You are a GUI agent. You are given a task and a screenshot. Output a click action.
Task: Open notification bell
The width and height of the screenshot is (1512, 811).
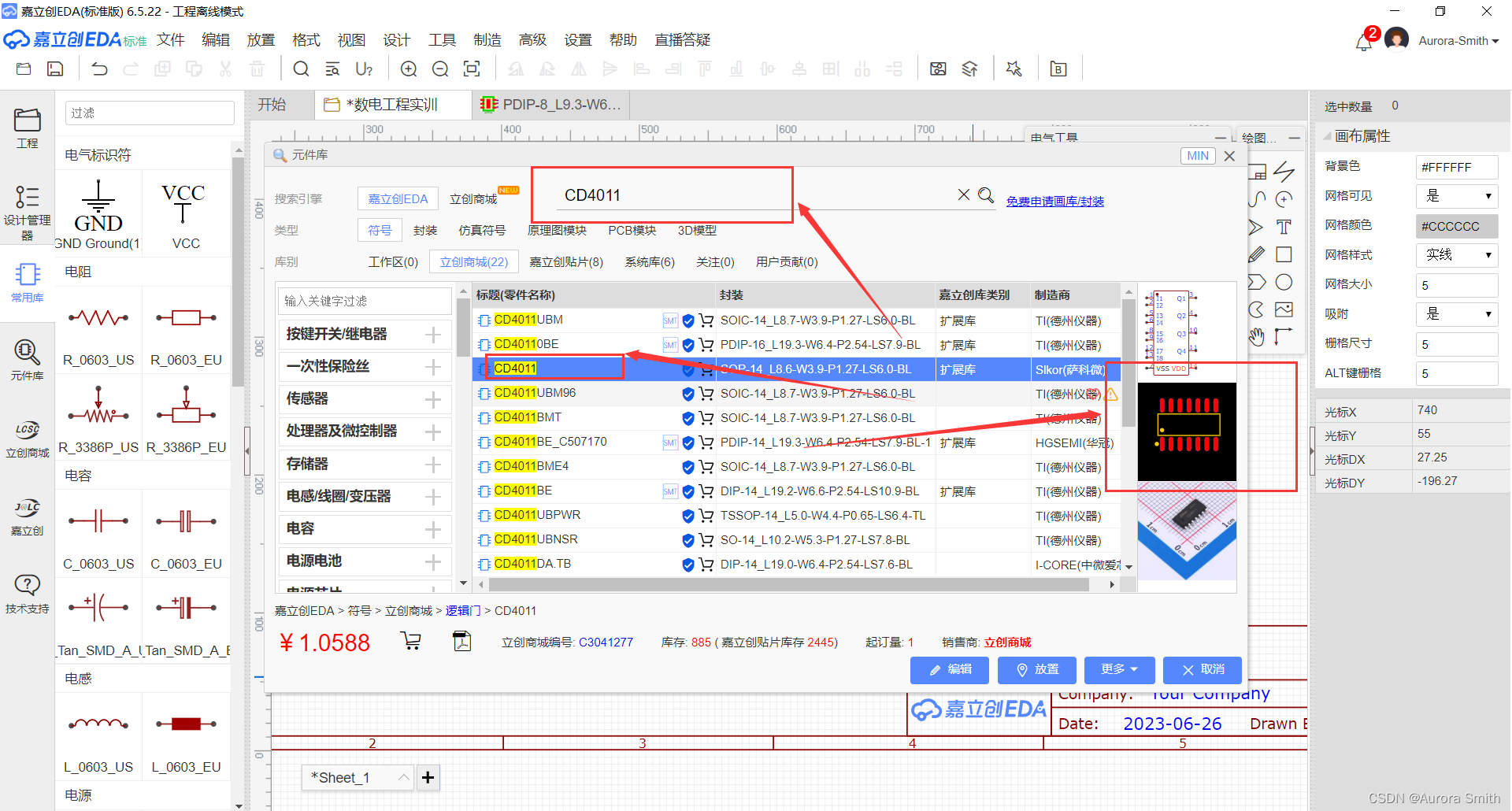click(x=1364, y=42)
